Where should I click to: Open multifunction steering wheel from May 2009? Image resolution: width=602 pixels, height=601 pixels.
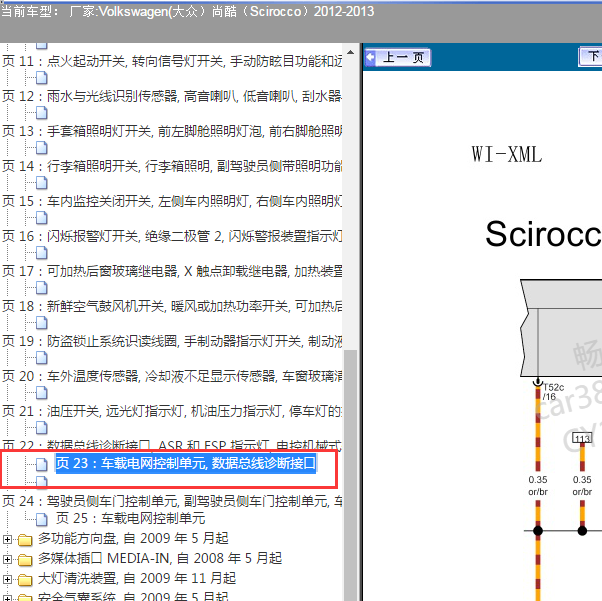[133, 538]
